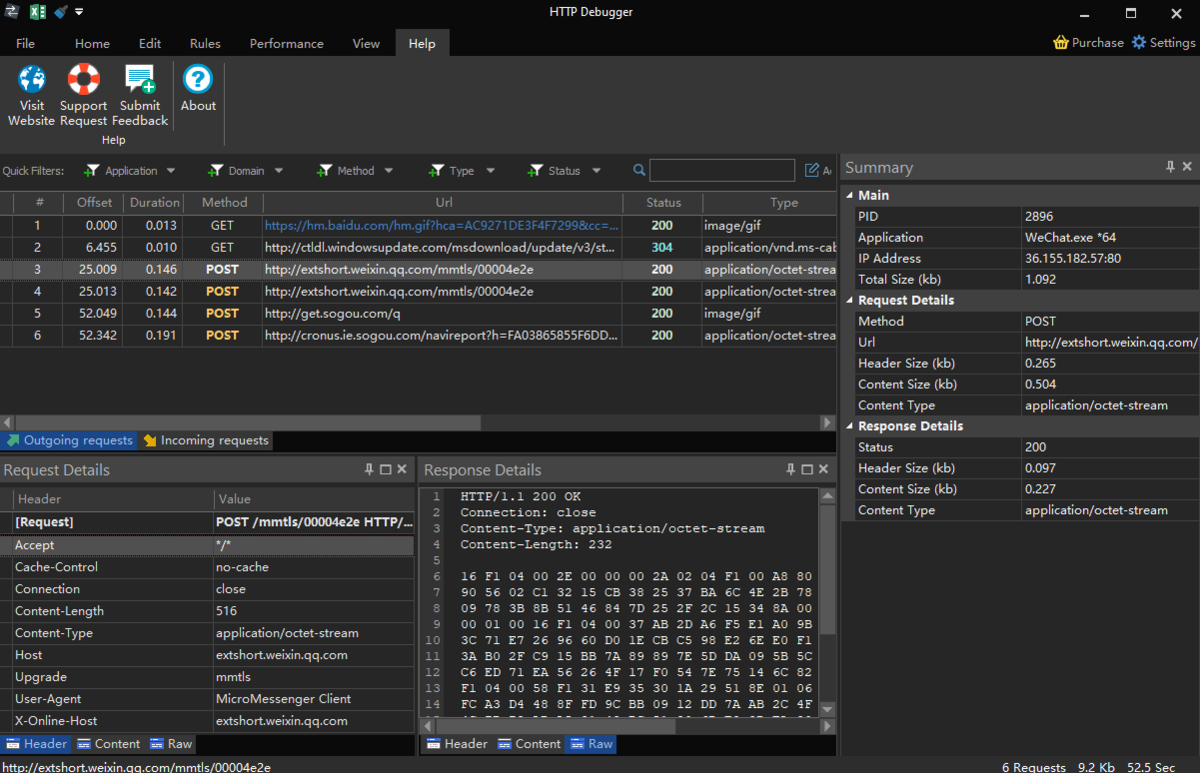The width and height of the screenshot is (1200, 773).
Task: Click the User-Agent header row
Action: [207, 699]
